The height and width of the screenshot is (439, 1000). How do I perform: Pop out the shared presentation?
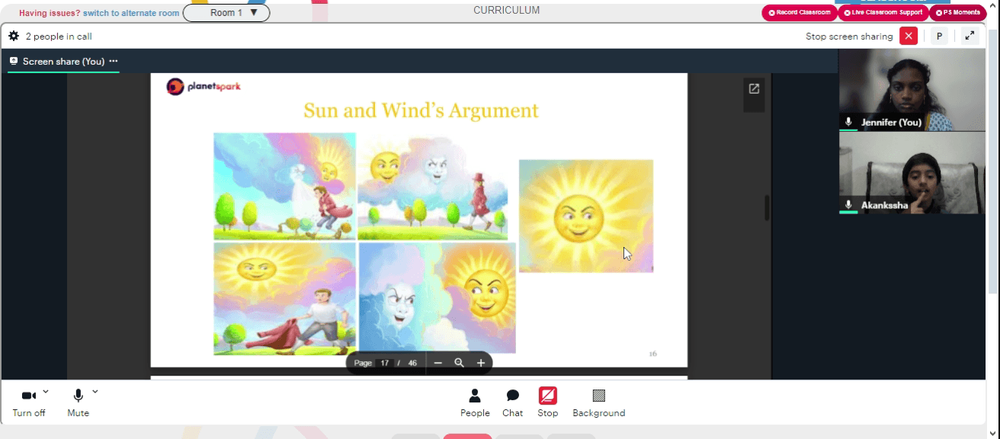click(x=754, y=89)
